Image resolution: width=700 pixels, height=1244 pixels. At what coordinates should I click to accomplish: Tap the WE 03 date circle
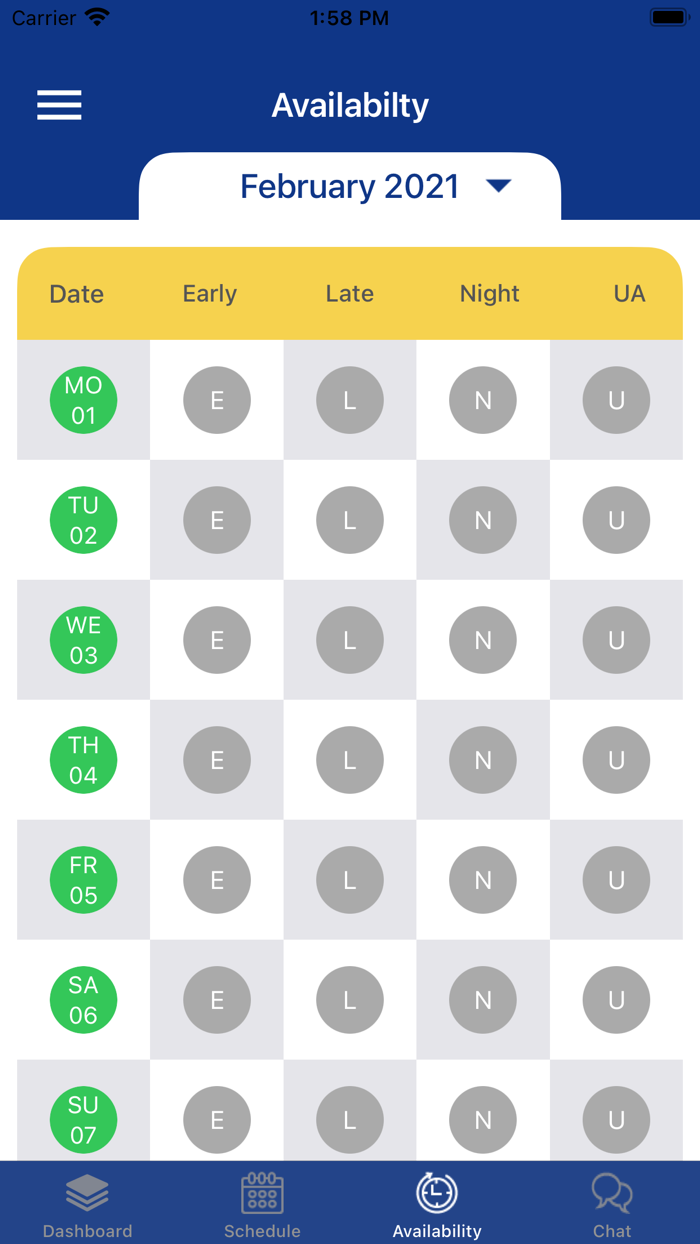(x=83, y=640)
